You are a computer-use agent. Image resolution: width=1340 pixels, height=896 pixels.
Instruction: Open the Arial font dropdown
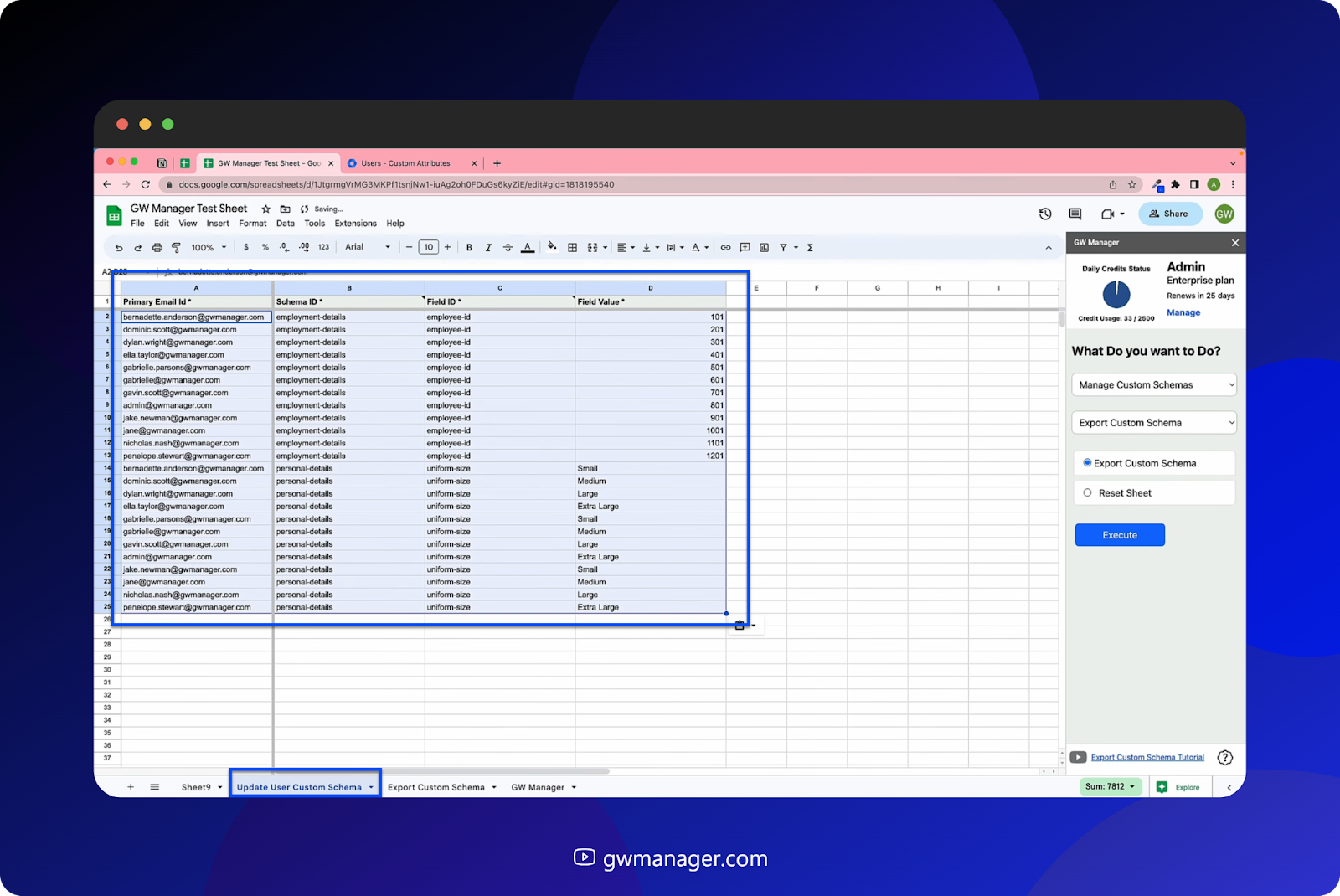click(x=368, y=248)
